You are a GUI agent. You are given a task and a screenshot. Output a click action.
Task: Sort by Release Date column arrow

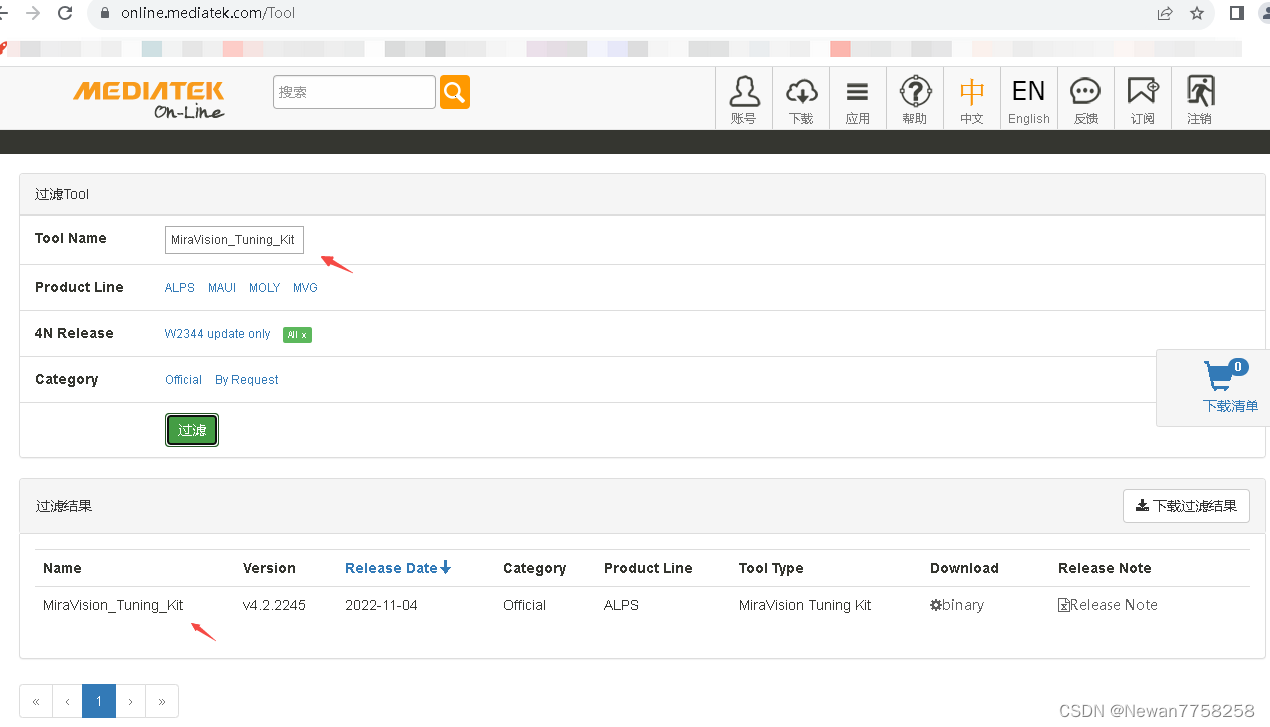446,567
